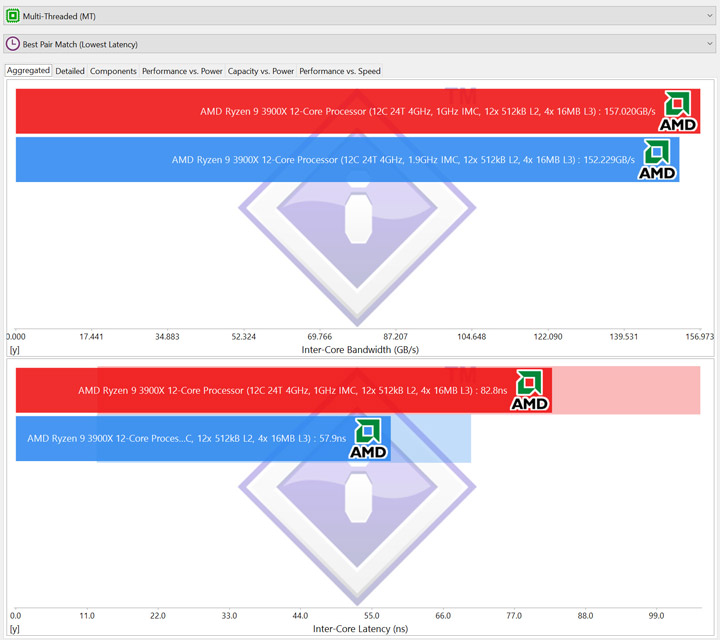Select the Aggregated tab
720x640 pixels.
[x=28, y=70]
